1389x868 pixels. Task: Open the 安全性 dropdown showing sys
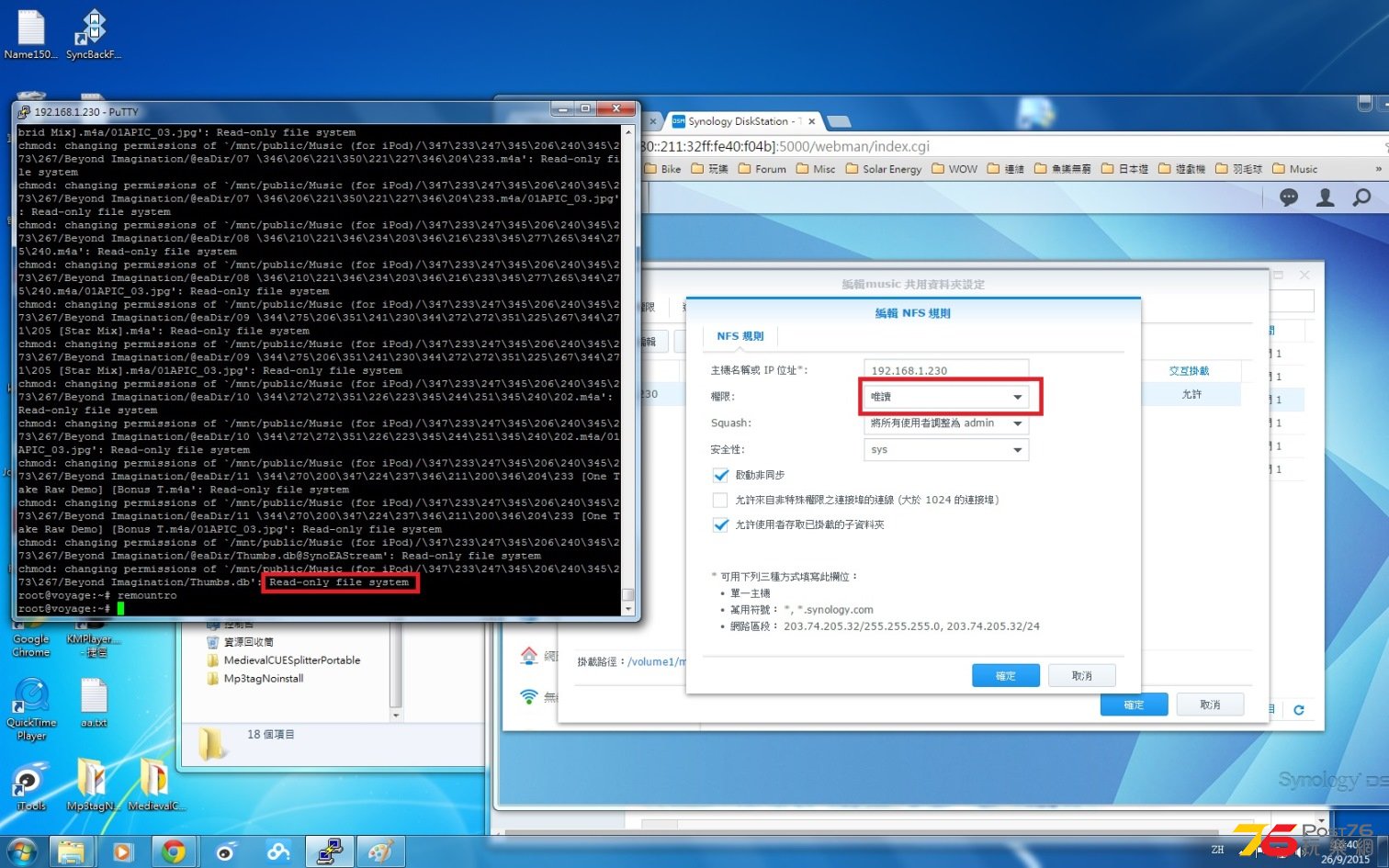(x=946, y=450)
